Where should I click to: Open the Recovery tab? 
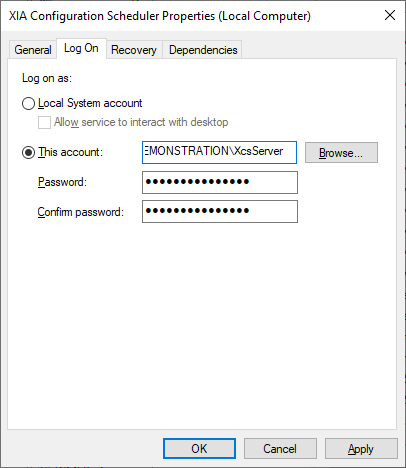click(134, 50)
